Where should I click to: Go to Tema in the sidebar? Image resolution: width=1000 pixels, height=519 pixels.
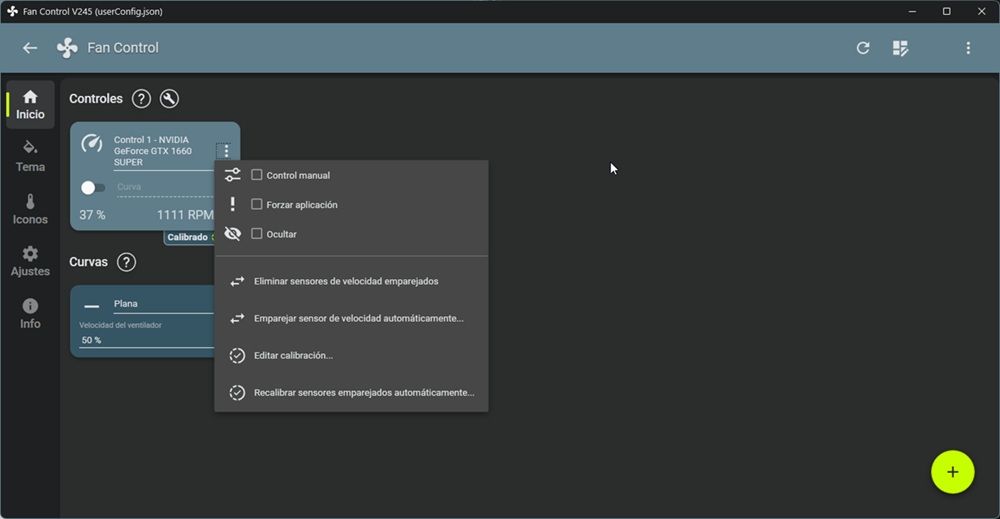(30, 156)
